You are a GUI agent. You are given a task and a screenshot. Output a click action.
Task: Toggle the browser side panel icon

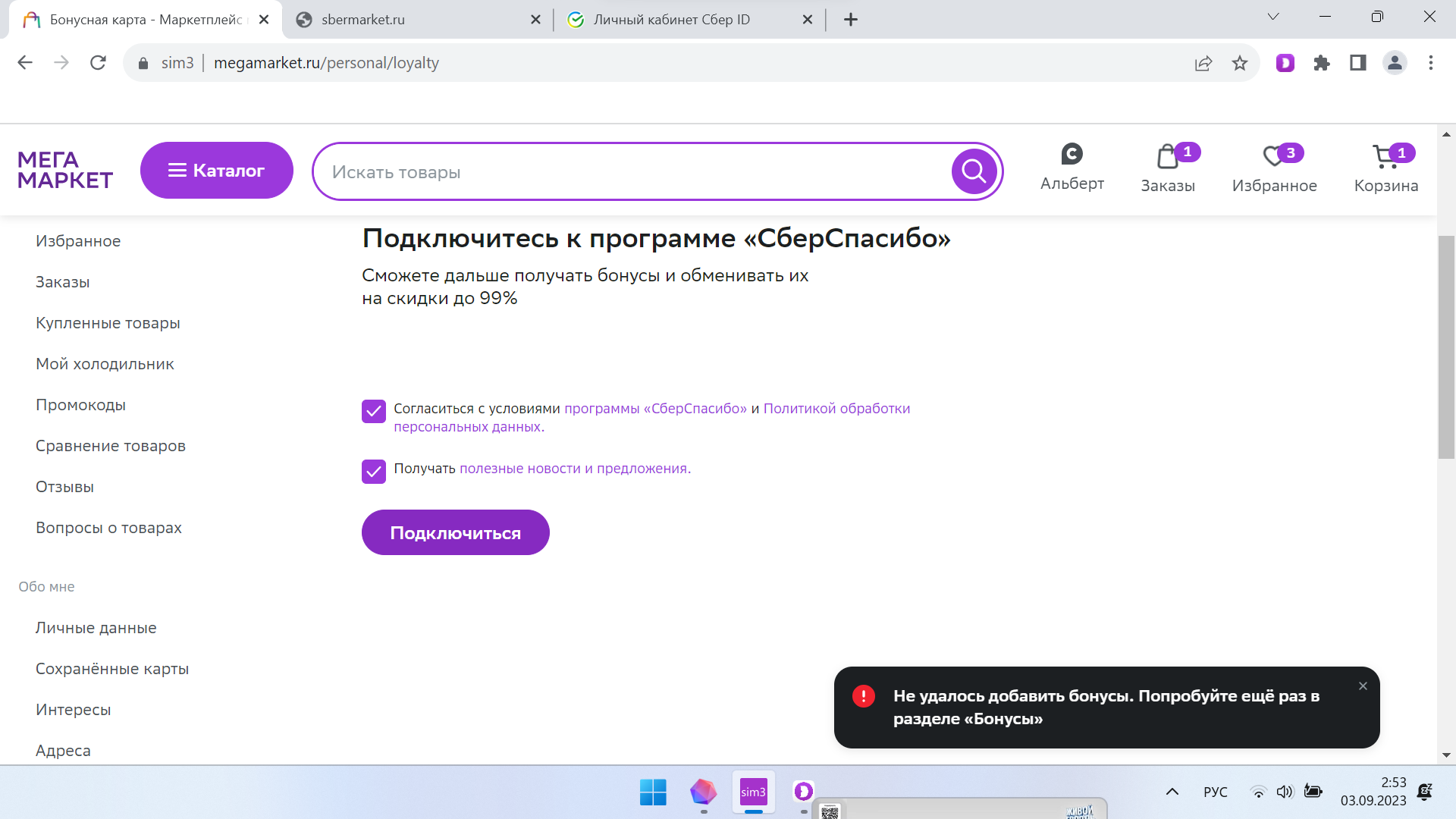coord(1358,63)
